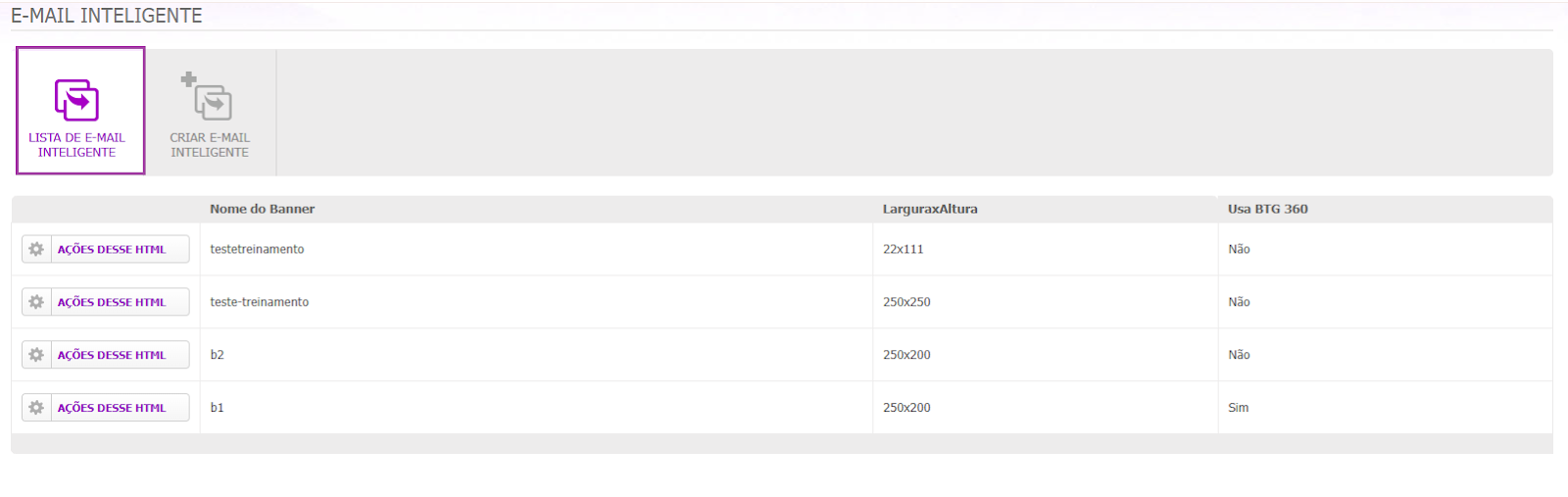Expand Ações Desse HTML menu for b2

pyautogui.click(x=112, y=355)
